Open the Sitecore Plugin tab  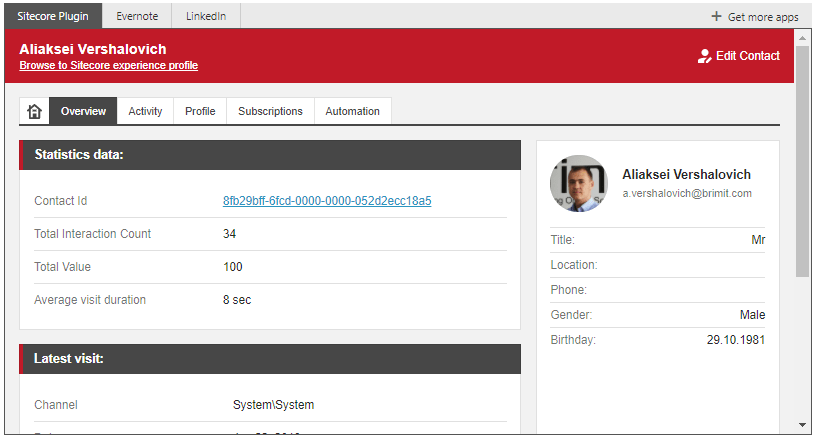pyautogui.click(x=53, y=16)
